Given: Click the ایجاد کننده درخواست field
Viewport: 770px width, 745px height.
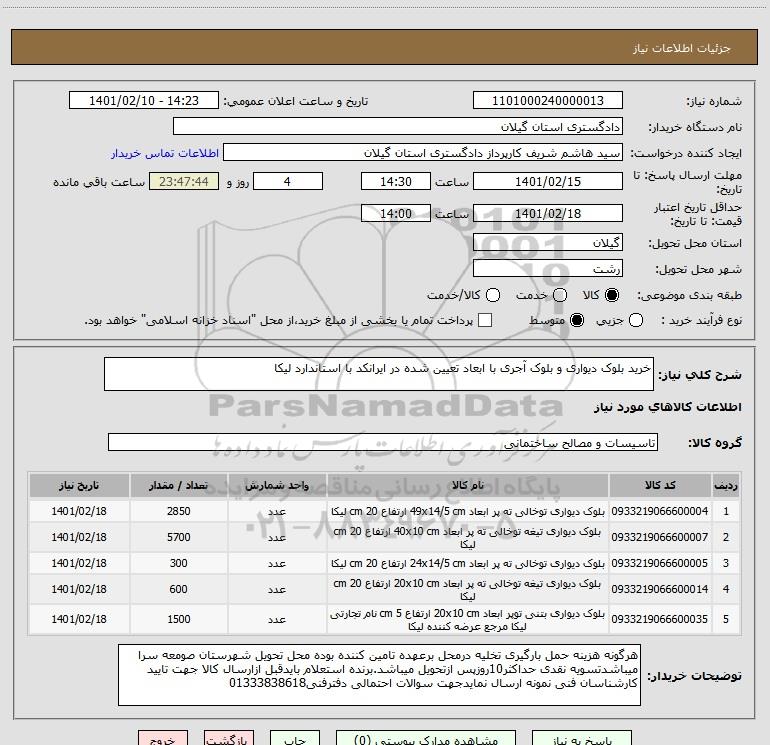Looking at the screenshot, I should tap(423, 153).
